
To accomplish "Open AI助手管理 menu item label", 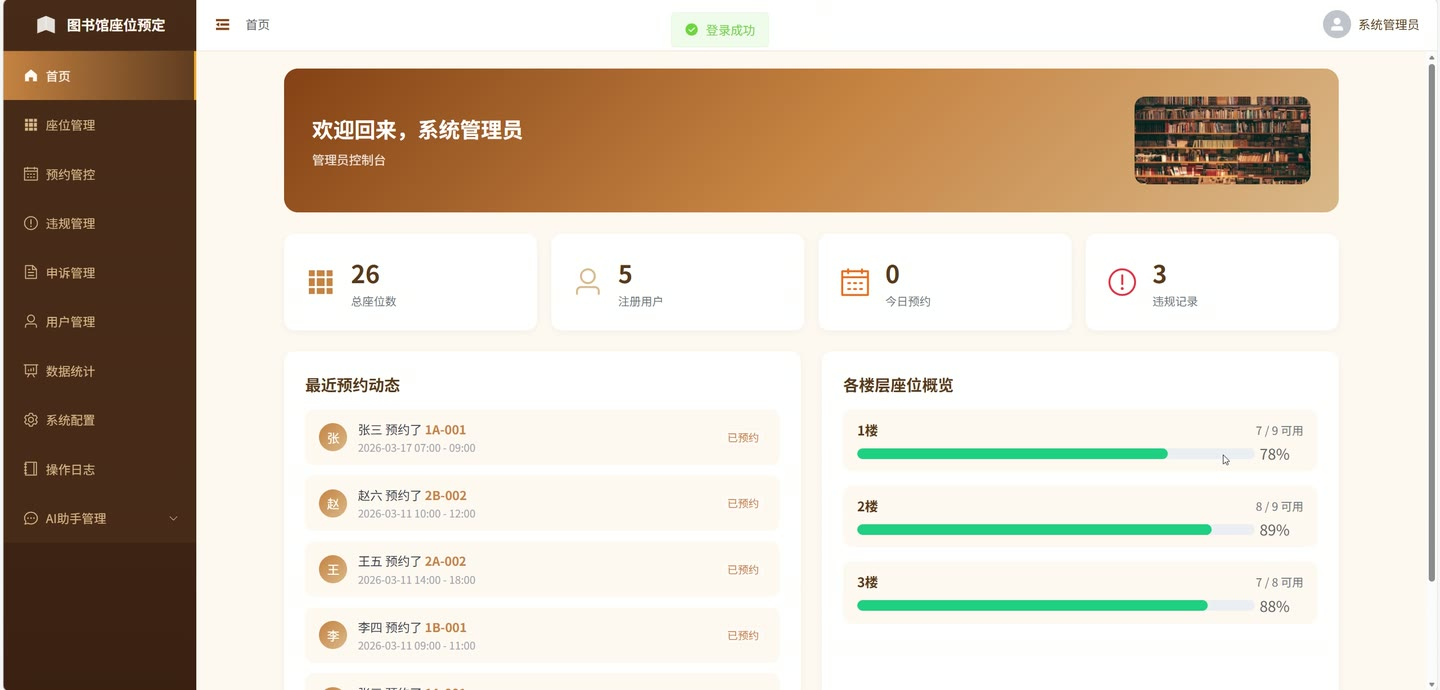I will coord(76,518).
